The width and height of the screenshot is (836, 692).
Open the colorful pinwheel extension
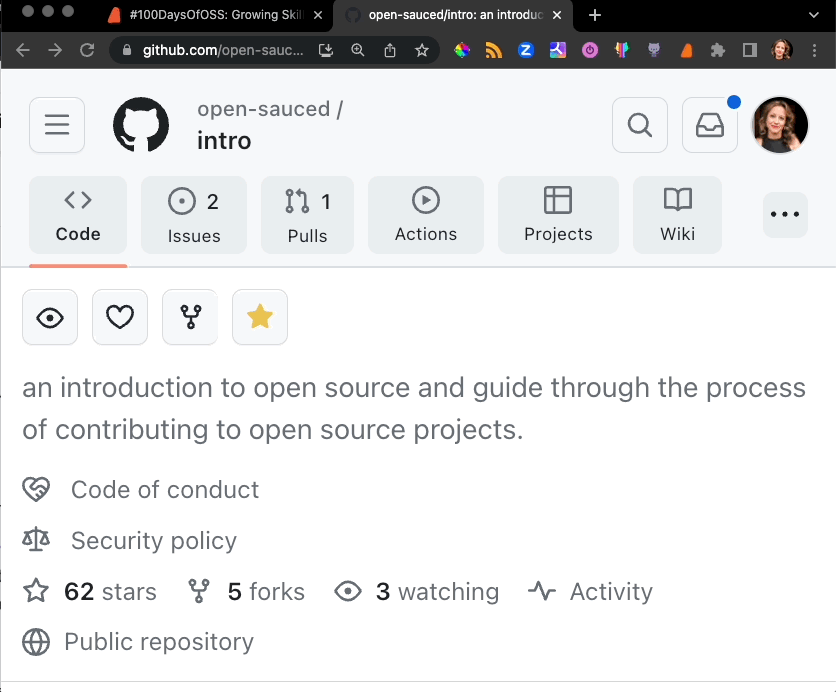pyautogui.click(x=462, y=50)
